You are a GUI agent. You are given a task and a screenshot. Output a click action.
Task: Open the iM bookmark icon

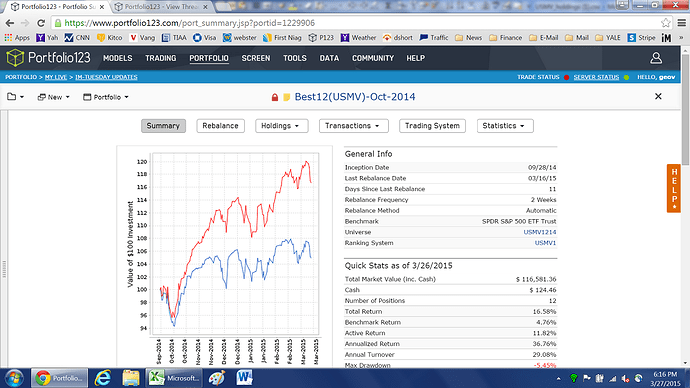[x=666, y=38]
